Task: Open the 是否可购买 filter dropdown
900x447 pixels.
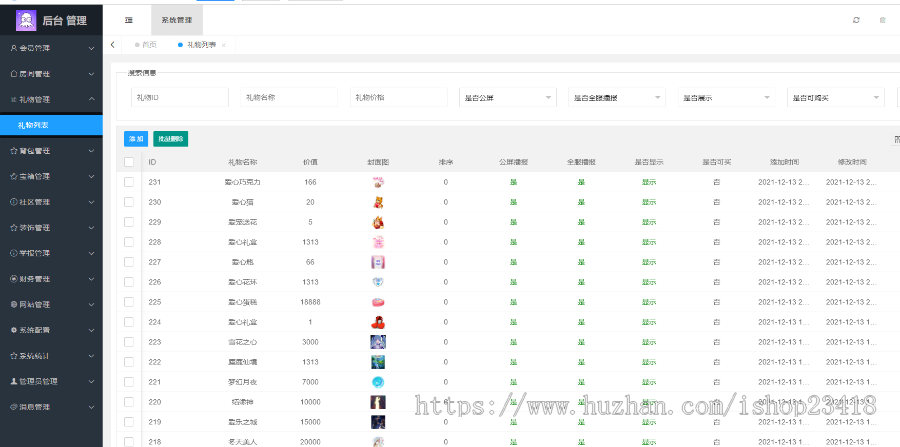Action: [836, 98]
